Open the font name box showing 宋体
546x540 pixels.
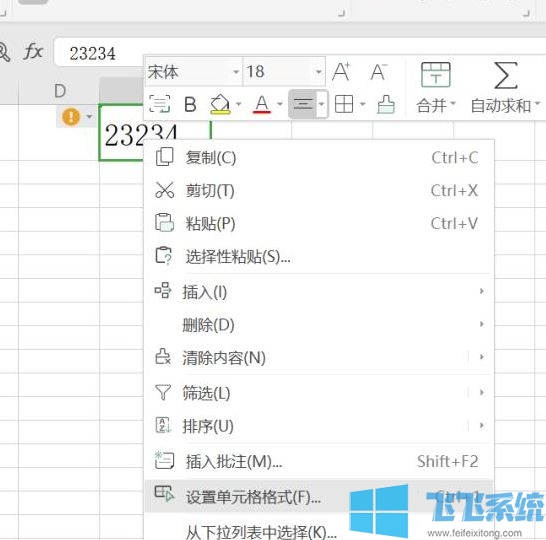click(x=194, y=72)
